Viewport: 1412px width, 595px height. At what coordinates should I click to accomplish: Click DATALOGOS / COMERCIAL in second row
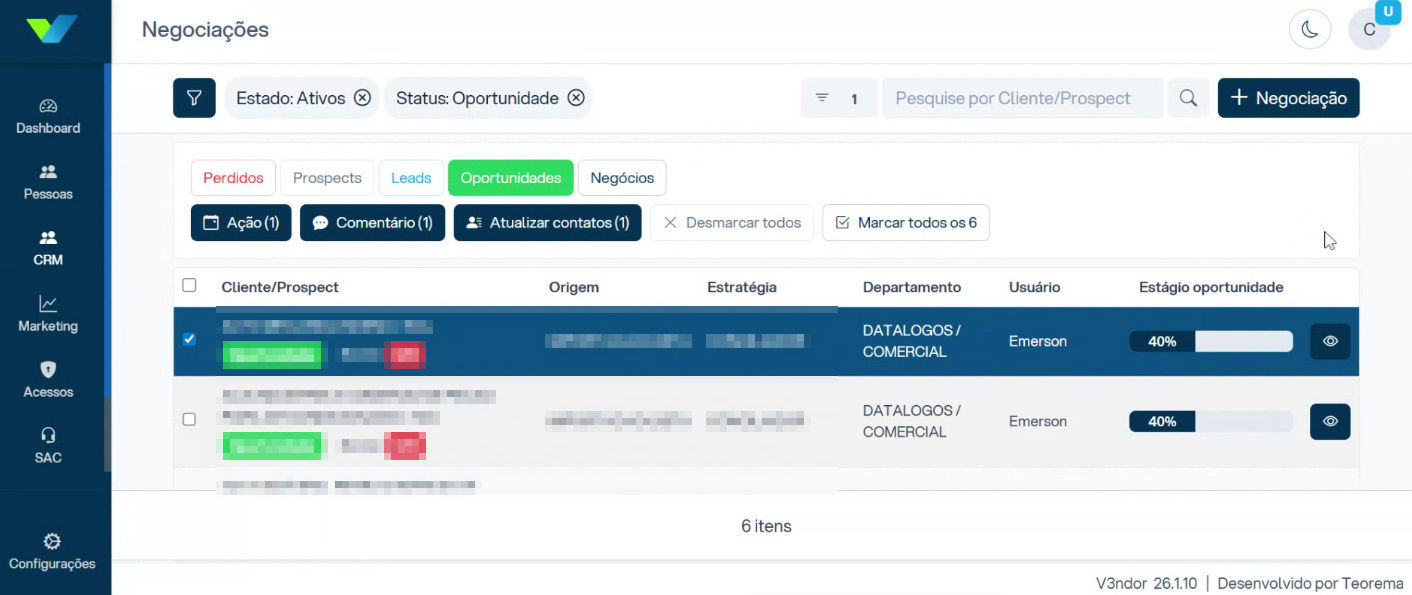(x=912, y=421)
